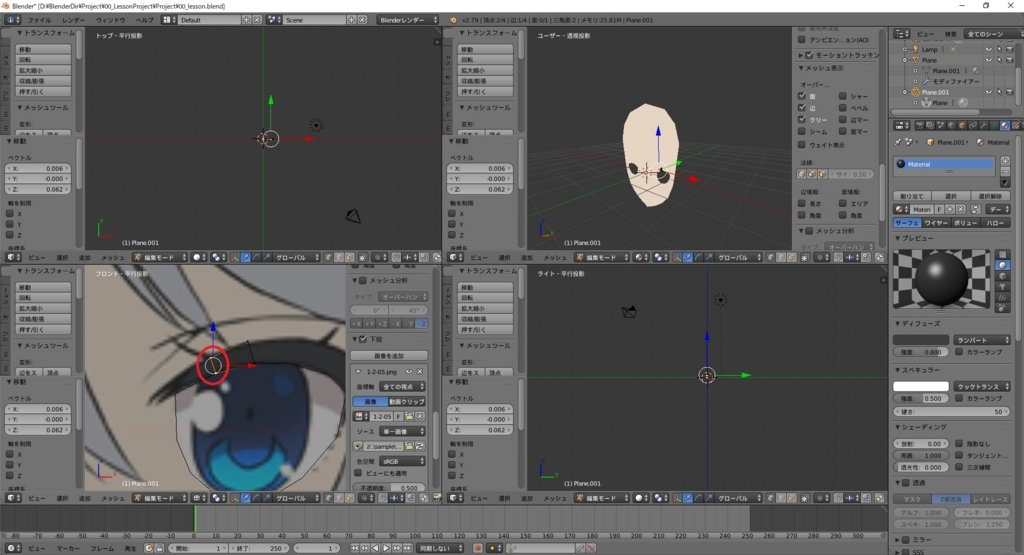Click the 硬さ hardness slider

pos(952,412)
